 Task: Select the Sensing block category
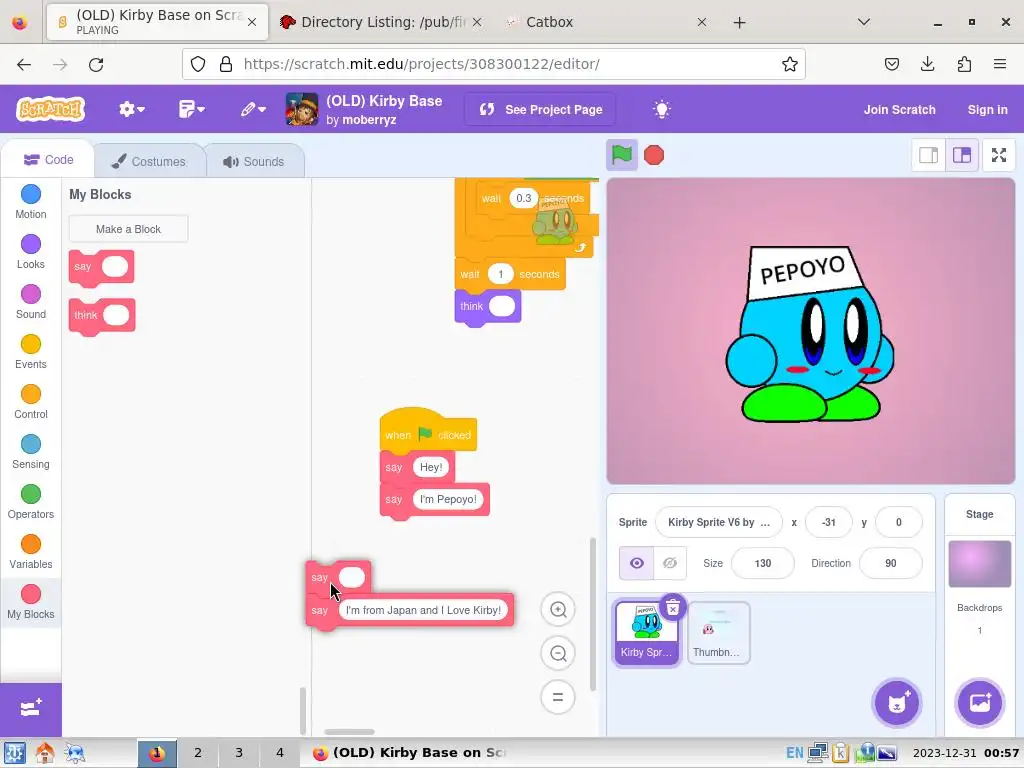31,452
